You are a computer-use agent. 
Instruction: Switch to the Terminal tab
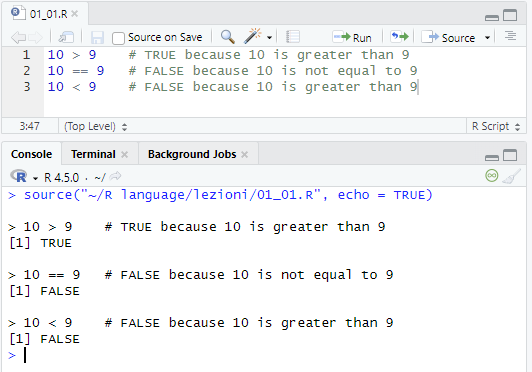[93, 154]
